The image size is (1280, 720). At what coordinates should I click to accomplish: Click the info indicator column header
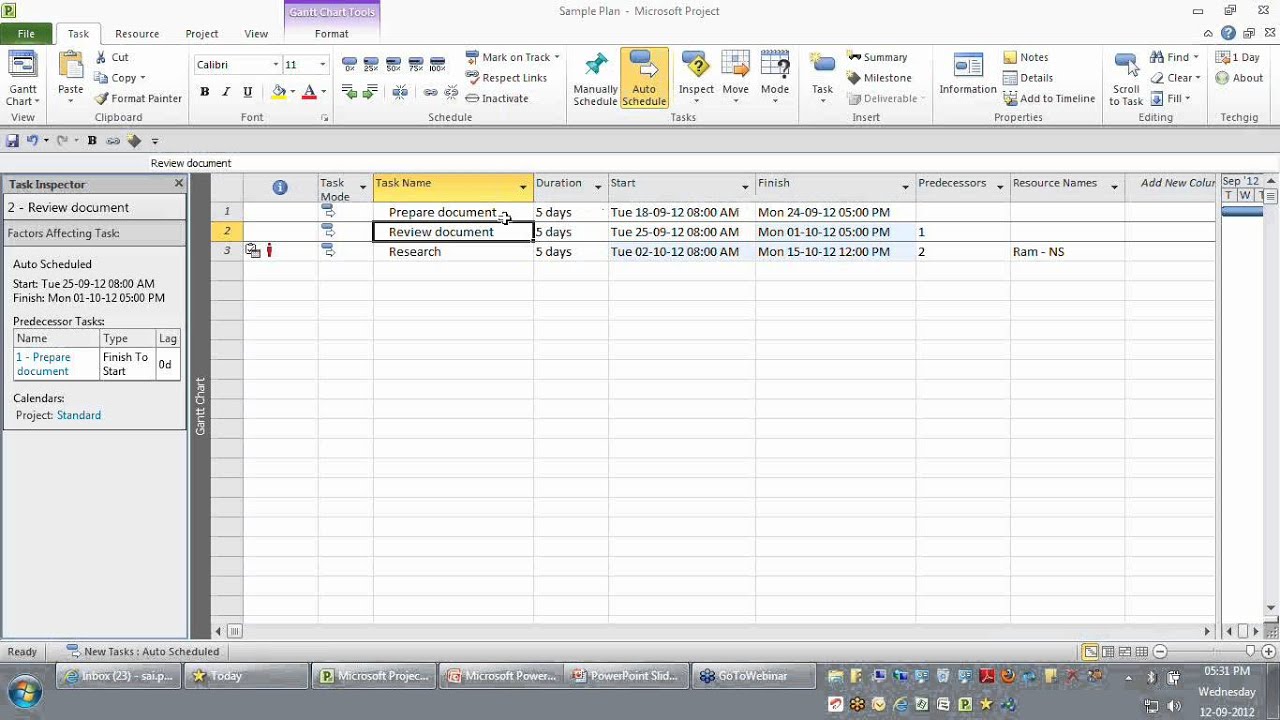(x=280, y=187)
